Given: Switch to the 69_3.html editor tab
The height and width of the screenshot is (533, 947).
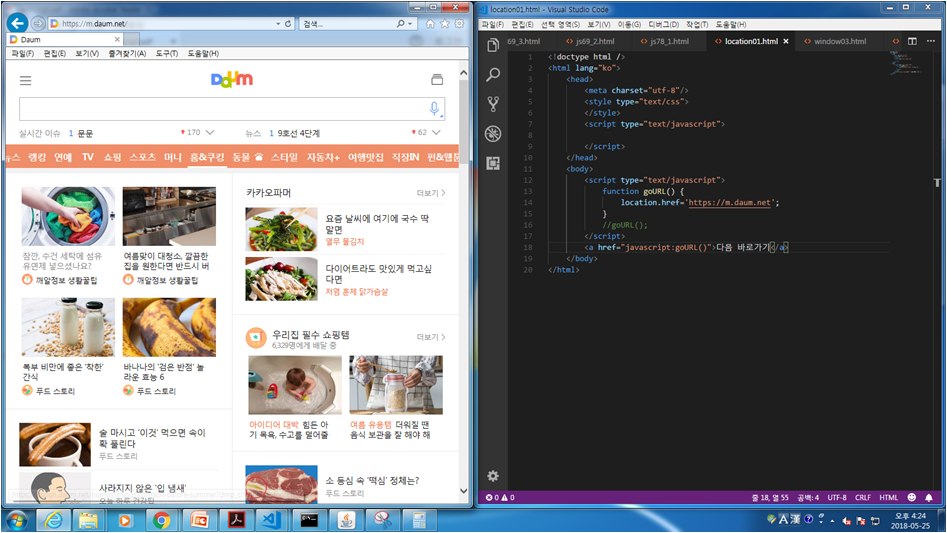Looking at the screenshot, I should point(524,41).
